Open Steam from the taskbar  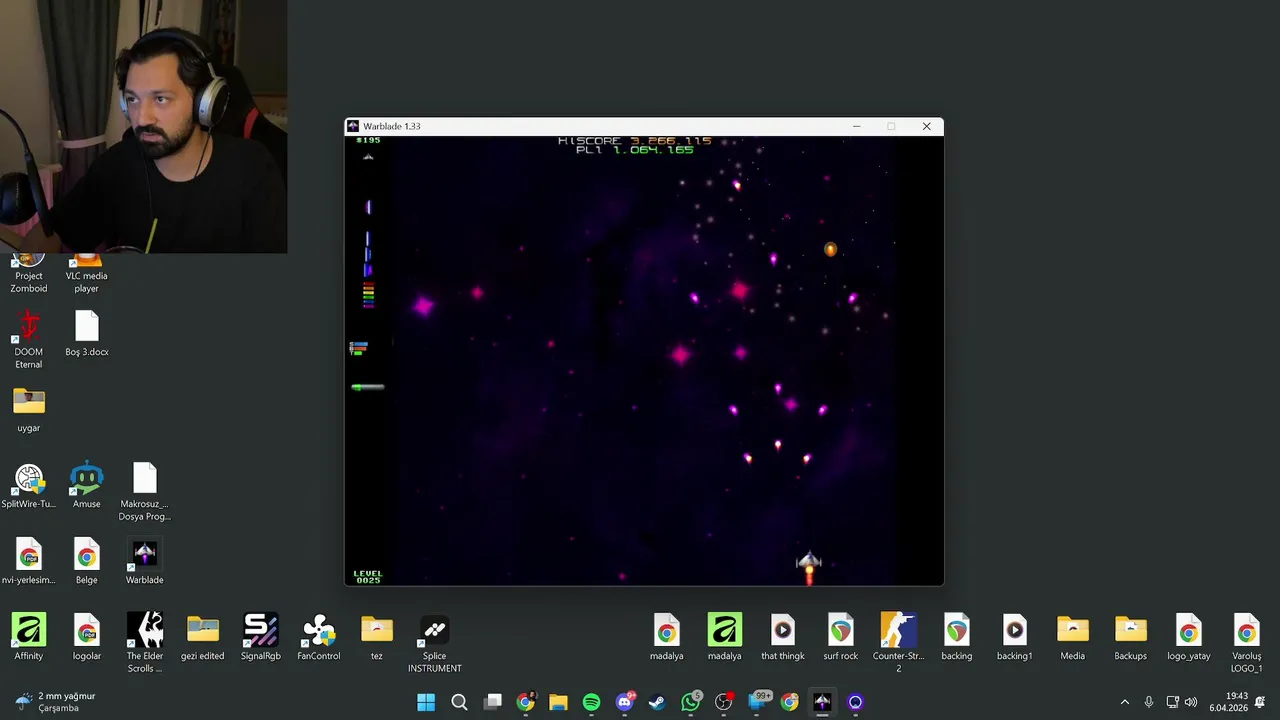657,702
